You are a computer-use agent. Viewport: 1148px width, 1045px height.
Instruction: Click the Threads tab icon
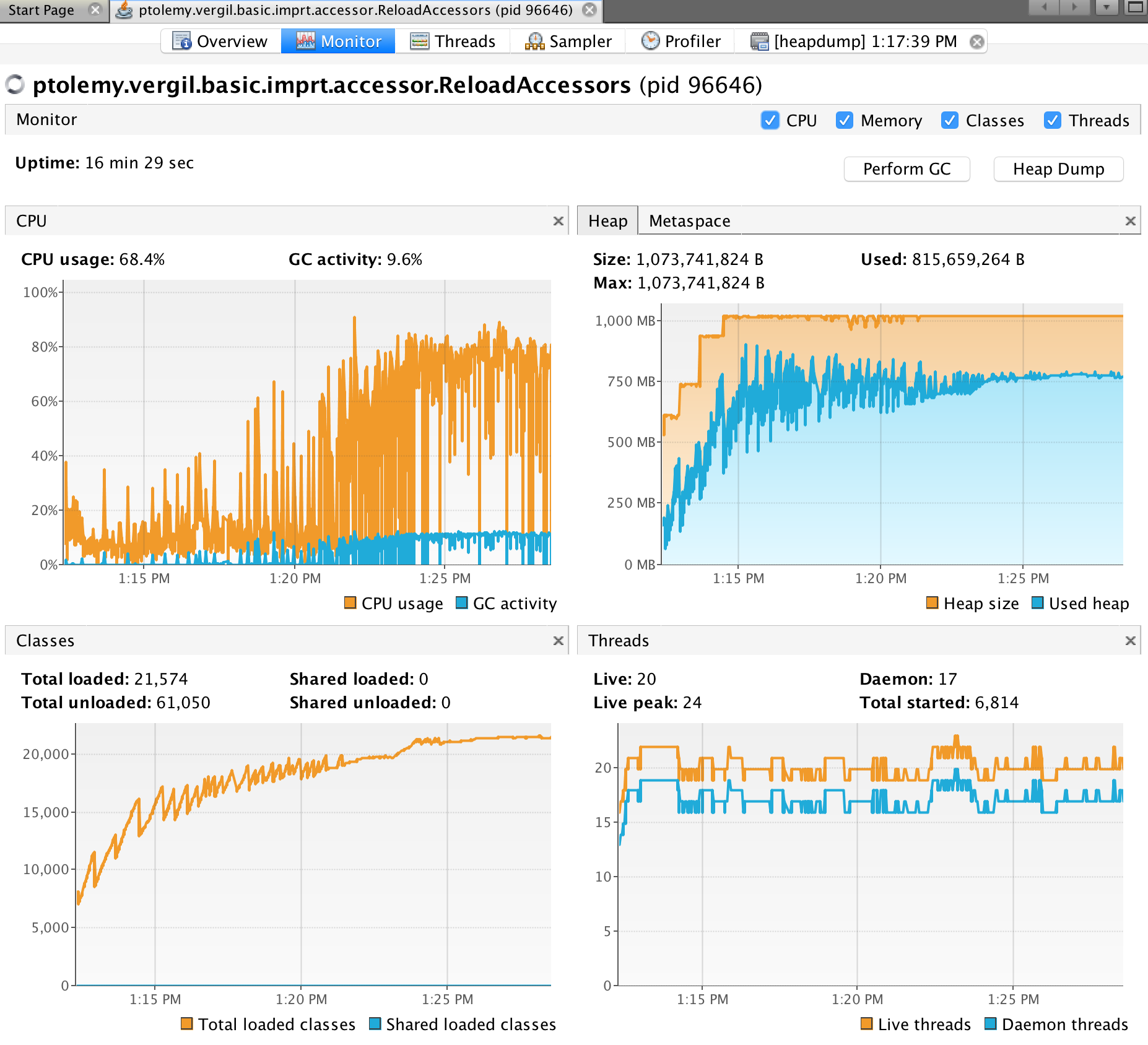coord(420,41)
